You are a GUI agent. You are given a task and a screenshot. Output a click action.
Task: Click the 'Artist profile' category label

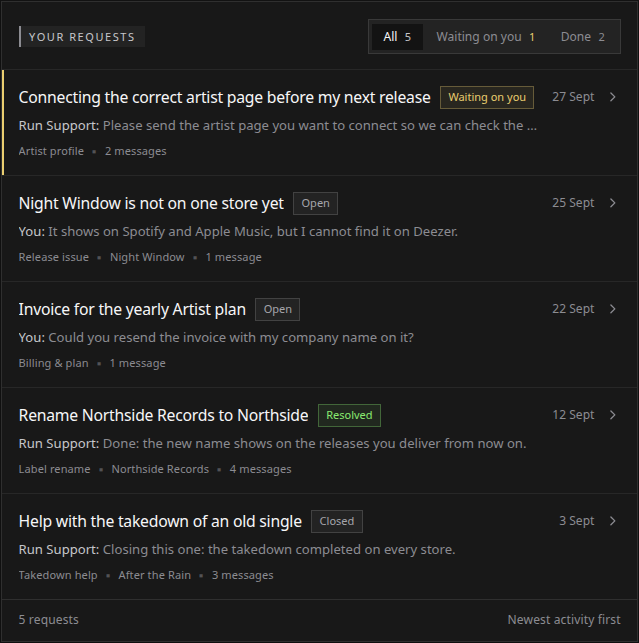coord(51,151)
